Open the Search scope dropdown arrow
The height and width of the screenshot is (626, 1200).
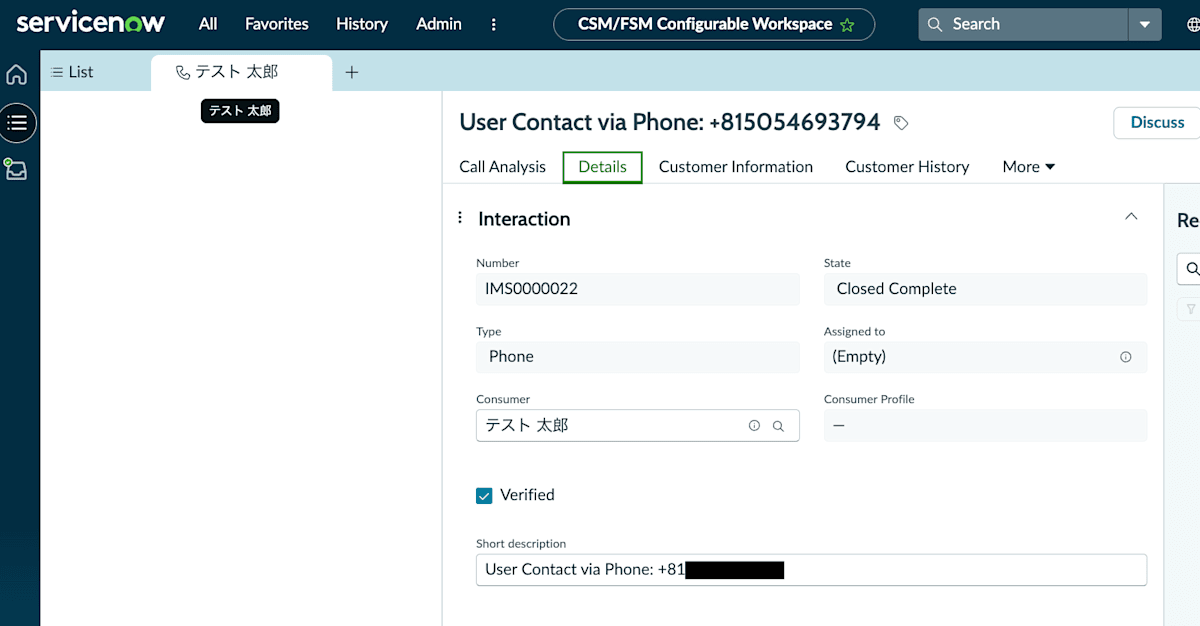click(1145, 24)
